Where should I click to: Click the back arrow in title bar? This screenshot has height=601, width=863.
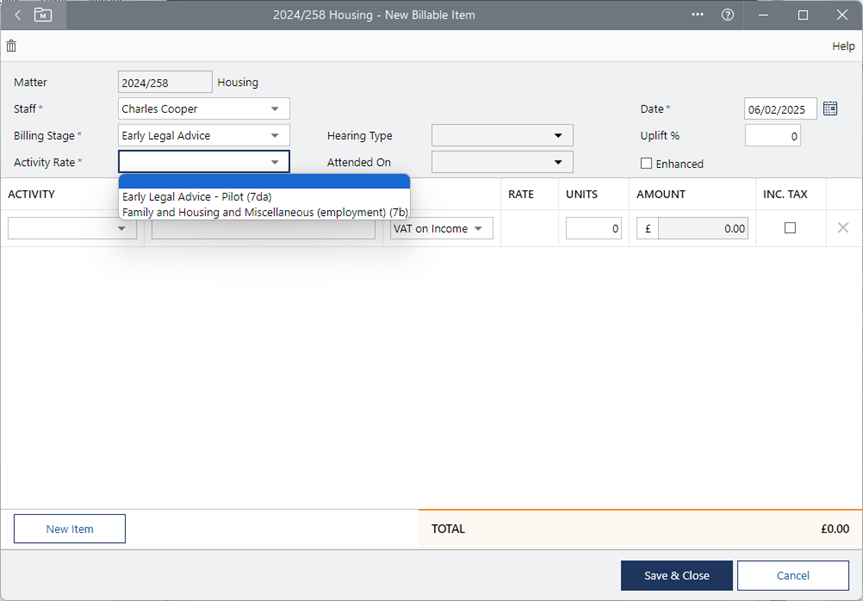pos(17,15)
